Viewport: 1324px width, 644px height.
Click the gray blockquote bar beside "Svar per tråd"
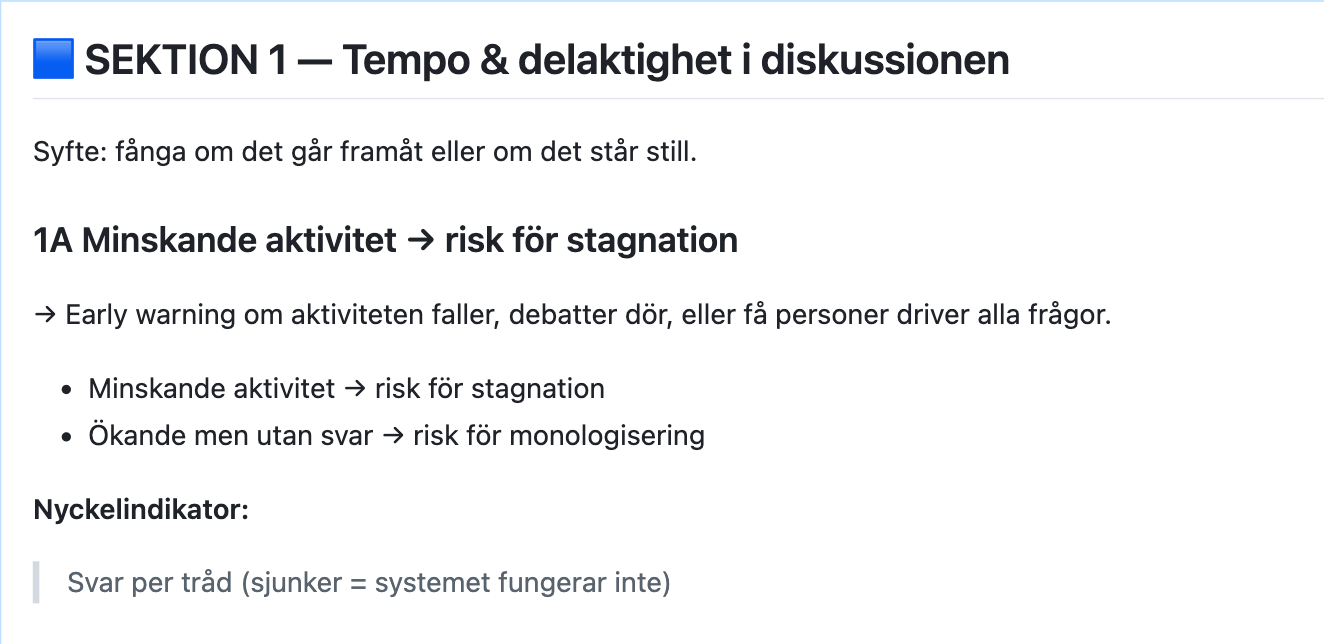click(37, 582)
